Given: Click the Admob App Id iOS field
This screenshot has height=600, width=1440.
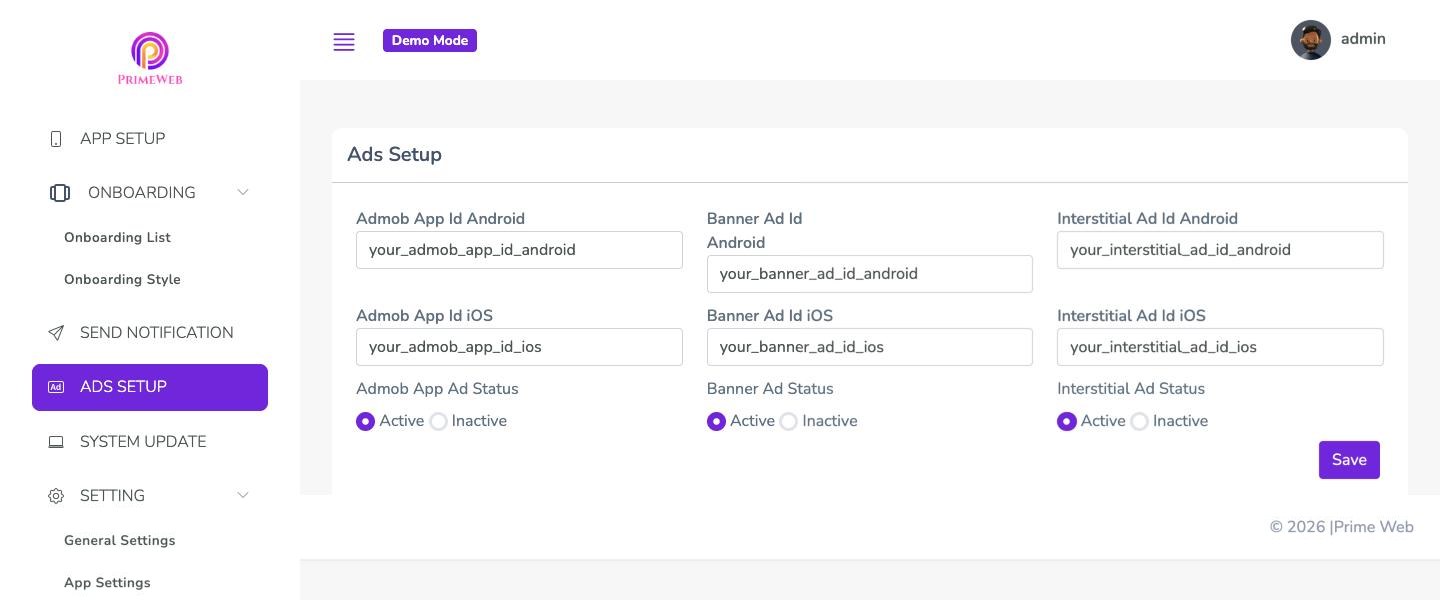Looking at the screenshot, I should pos(519,347).
